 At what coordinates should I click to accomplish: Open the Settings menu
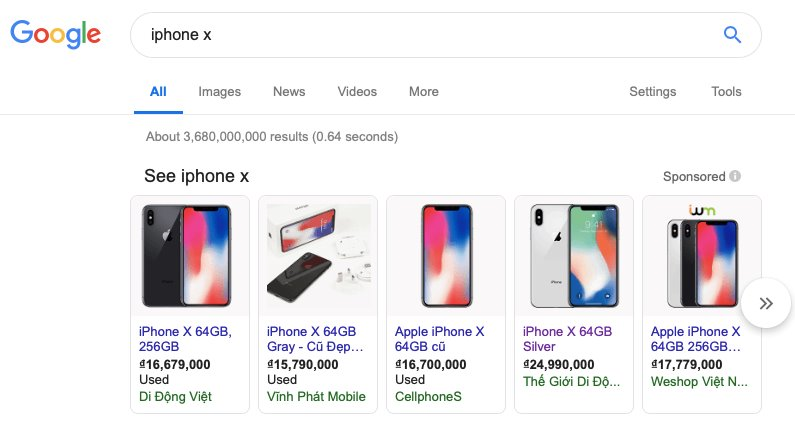click(x=652, y=92)
